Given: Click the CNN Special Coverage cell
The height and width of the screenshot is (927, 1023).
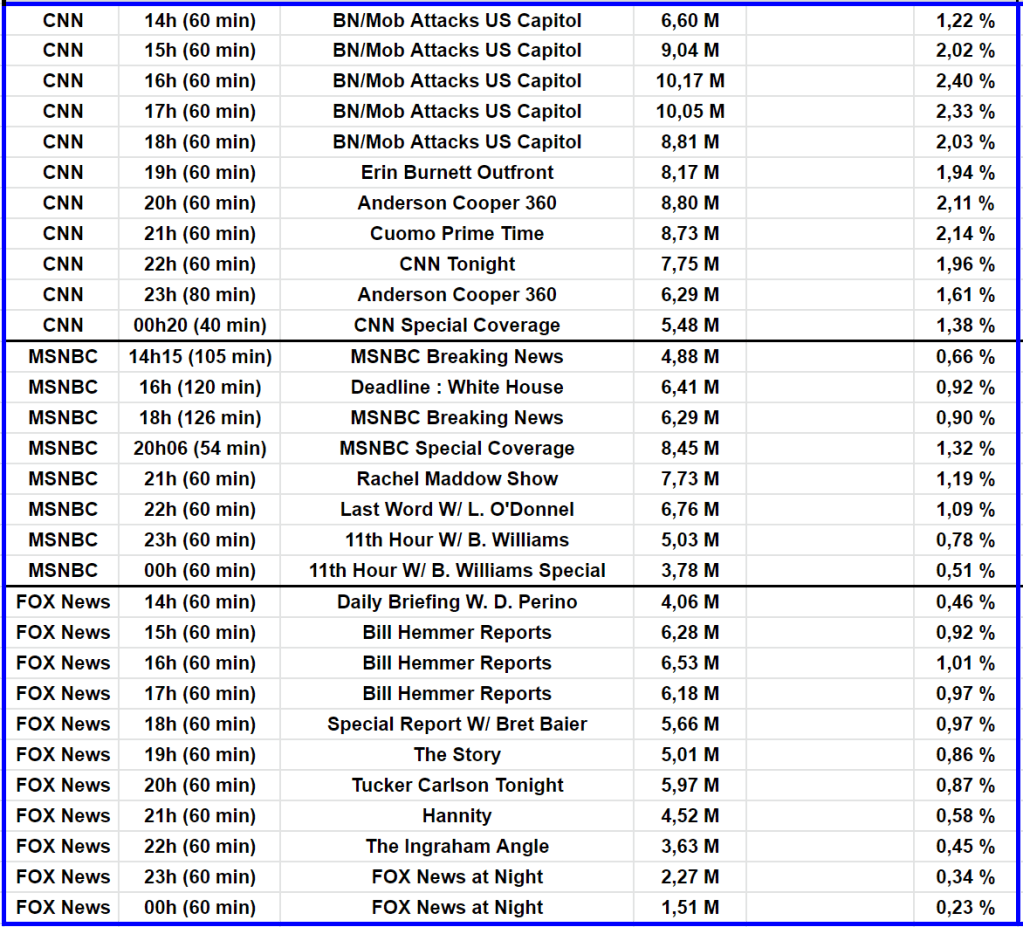Looking at the screenshot, I should pos(457,326).
